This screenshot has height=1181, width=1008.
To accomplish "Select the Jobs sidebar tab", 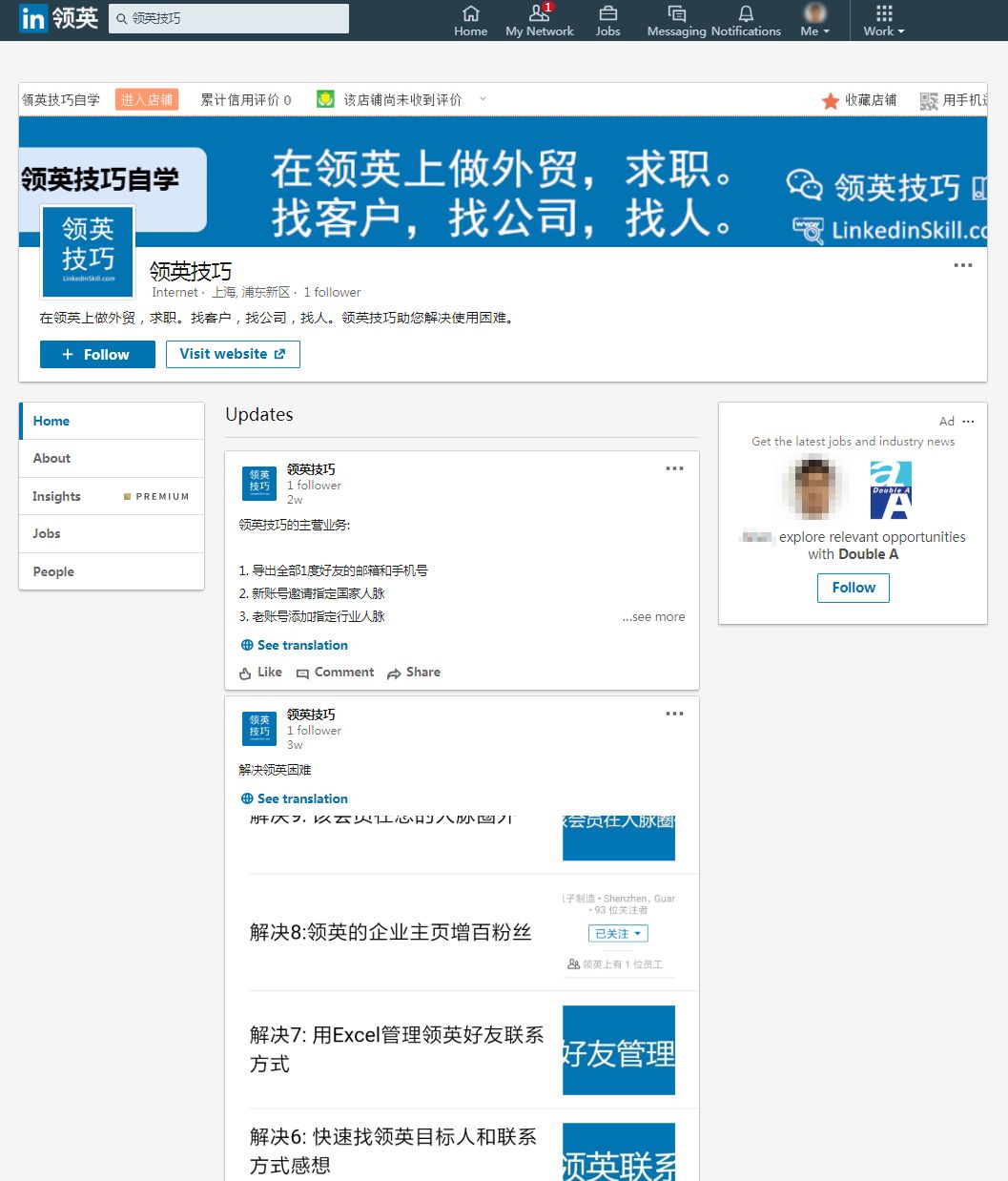I will click(112, 533).
